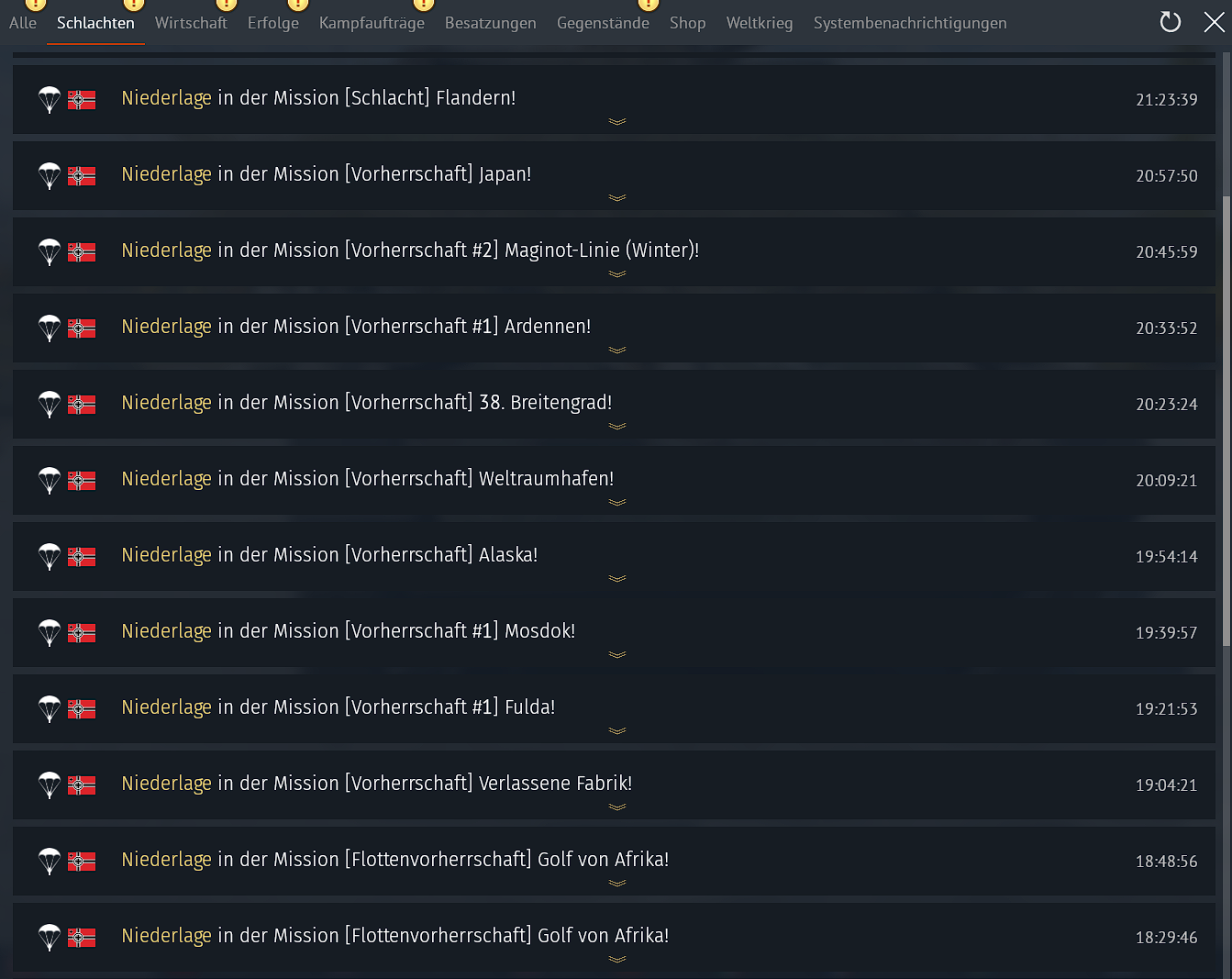Viewport: 1232px width, 979px height.
Task: Click the timestamp 19:04:21
Action: pos(1167,784)
